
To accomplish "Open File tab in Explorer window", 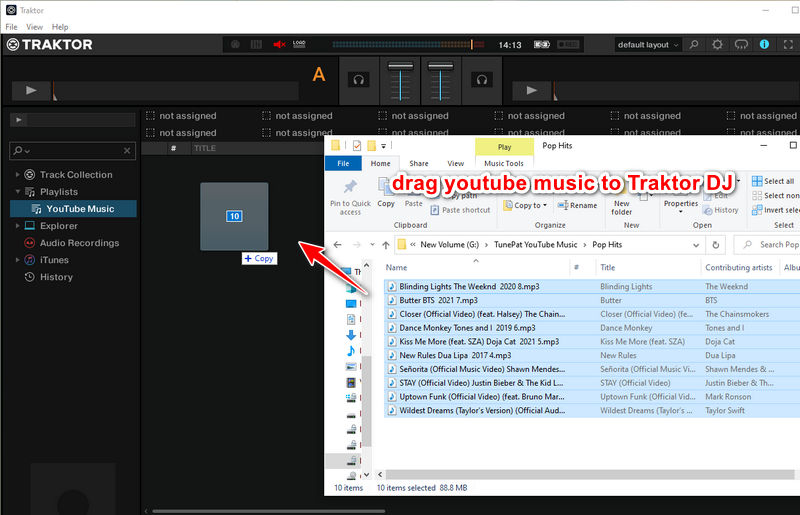I will 343,163.
